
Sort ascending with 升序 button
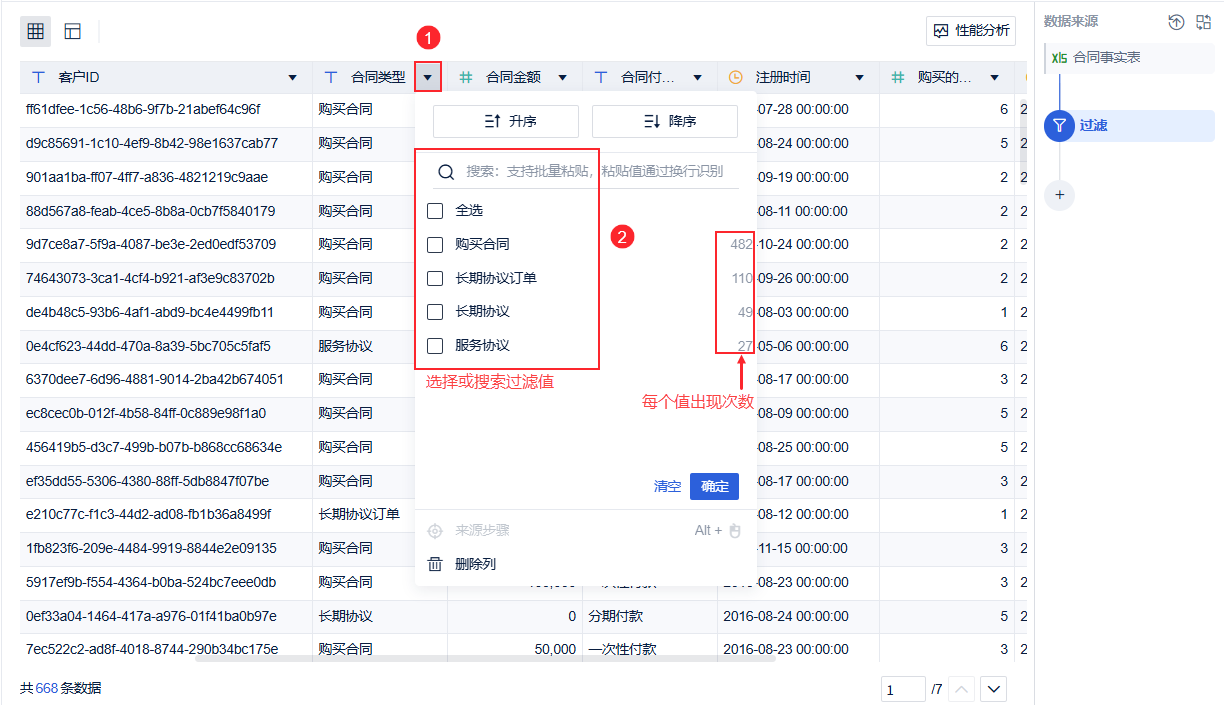tap(506, 121)
